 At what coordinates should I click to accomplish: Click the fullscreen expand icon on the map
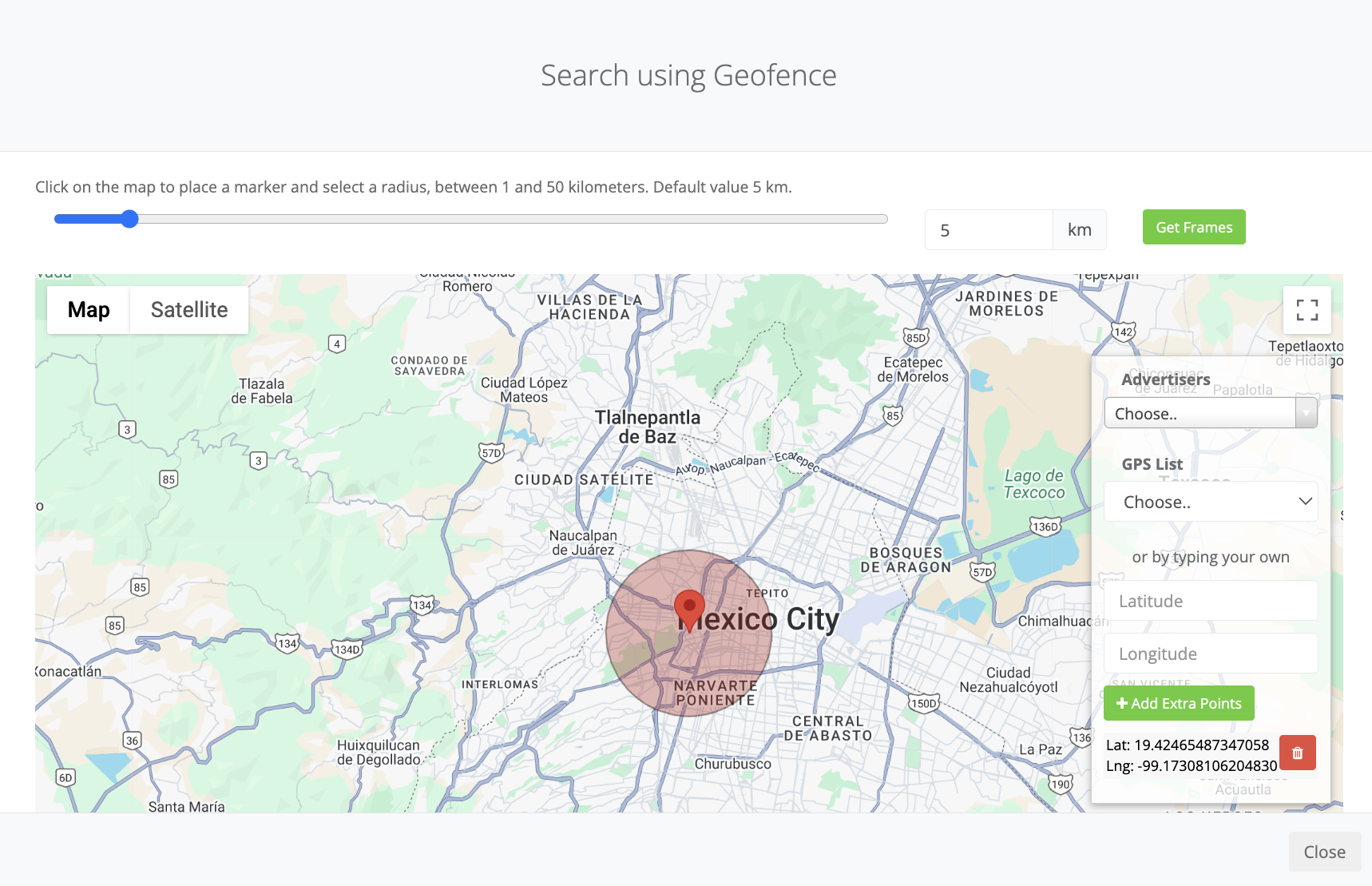[1307, 309]
